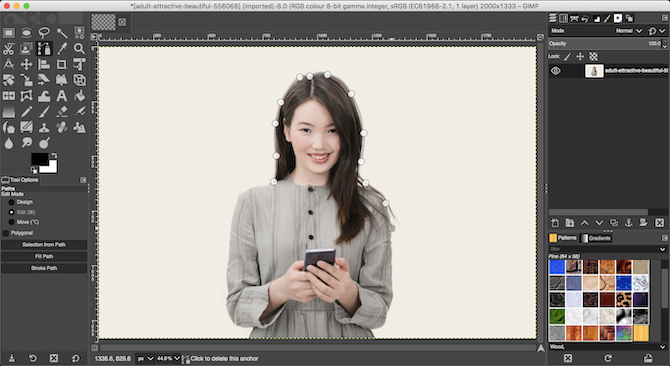Select the Color Picker eyedropper tool

62,48
